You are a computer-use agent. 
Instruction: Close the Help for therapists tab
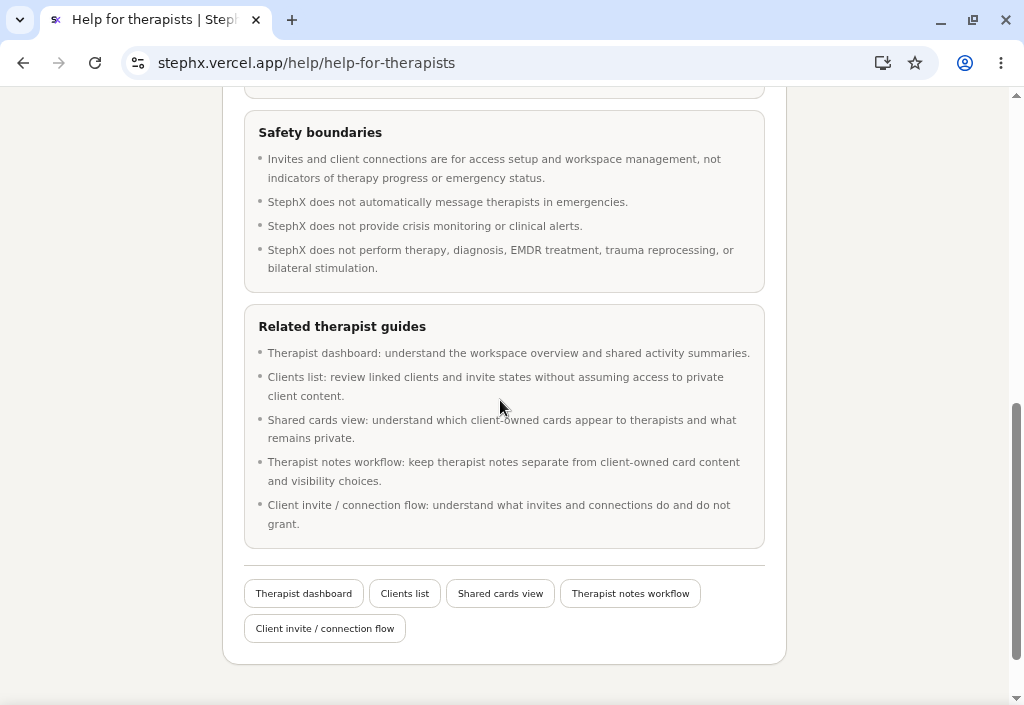click(256, 20)
